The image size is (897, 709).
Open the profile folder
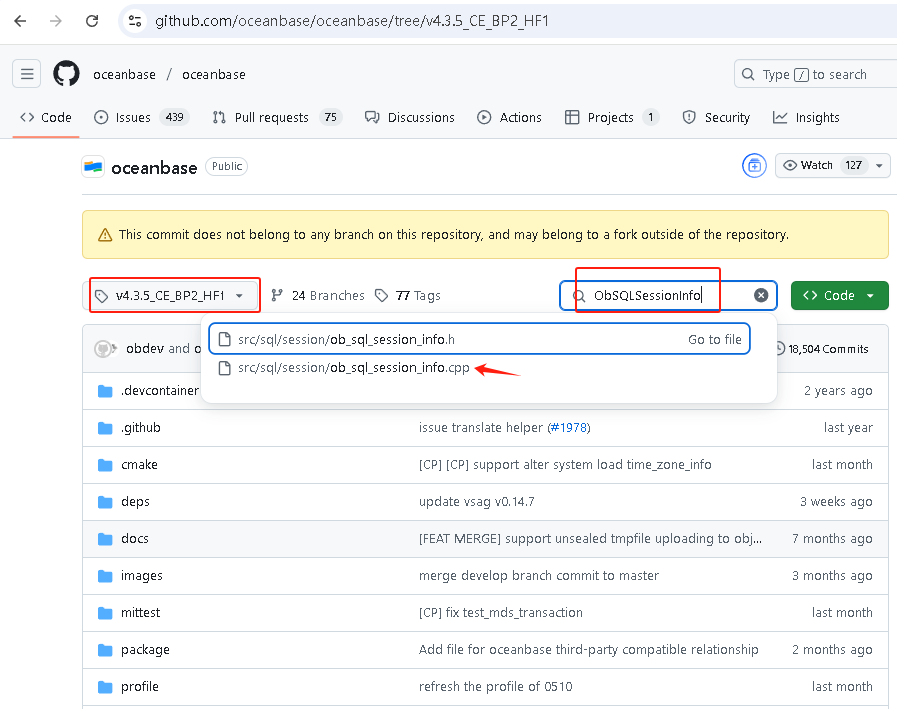point(140,687)
